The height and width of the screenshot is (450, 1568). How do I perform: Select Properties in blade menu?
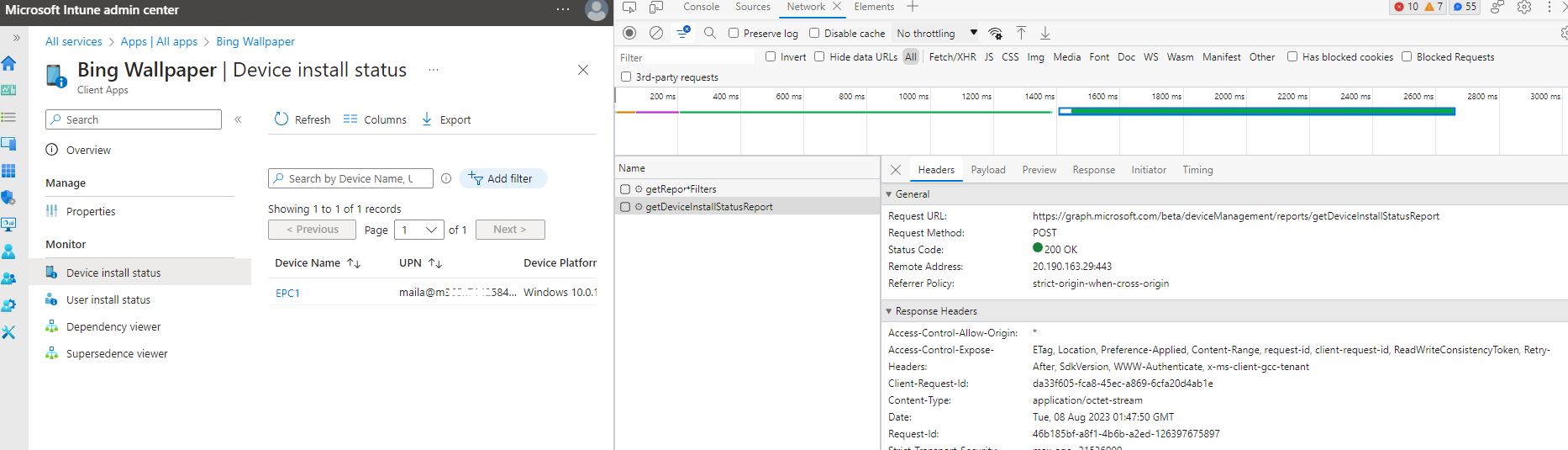91,211
